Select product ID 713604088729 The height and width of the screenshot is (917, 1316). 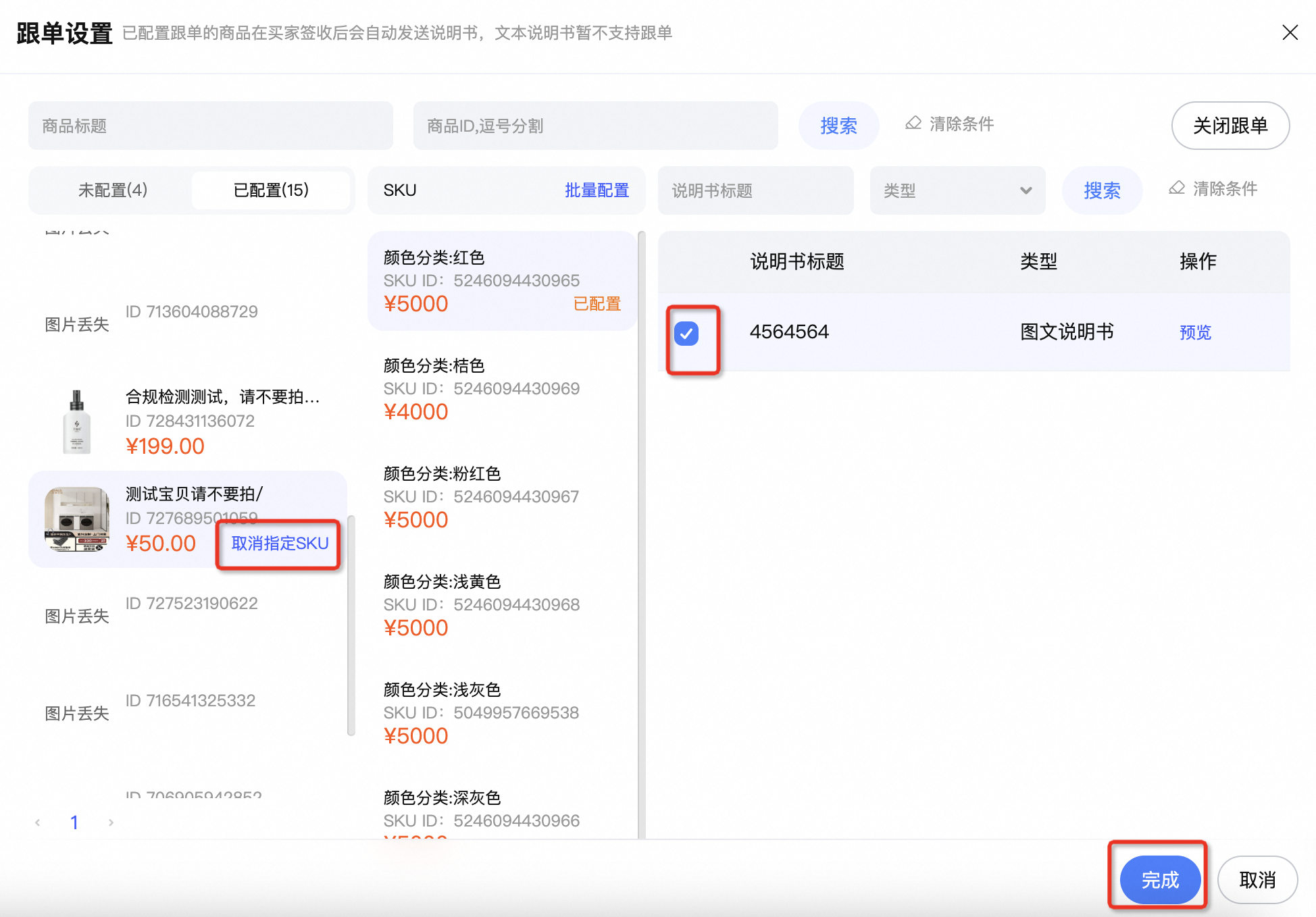[x=188, y=325]
